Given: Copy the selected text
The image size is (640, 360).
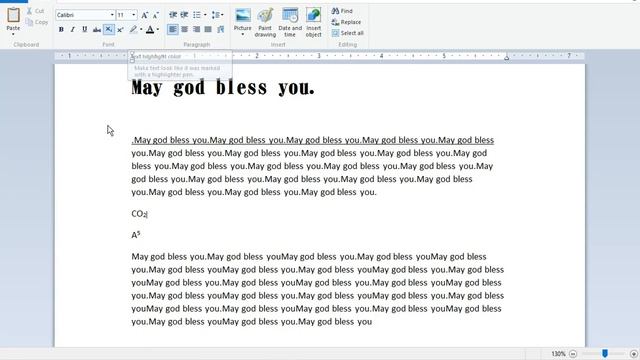Looking at the screenshot, I should click(x=37, y=22).
